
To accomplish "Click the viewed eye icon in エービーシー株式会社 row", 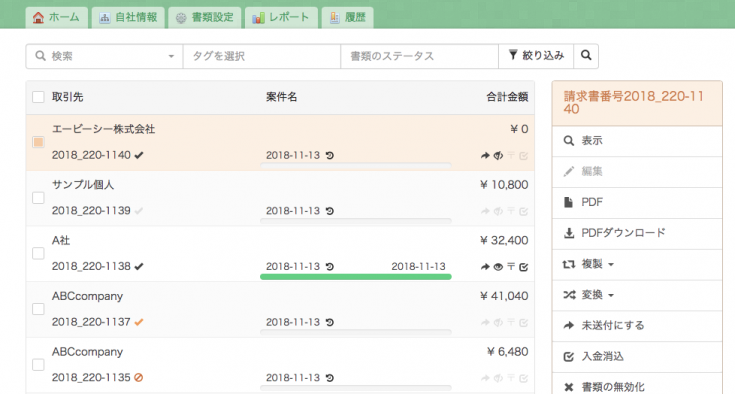I will tap(498, 156).
